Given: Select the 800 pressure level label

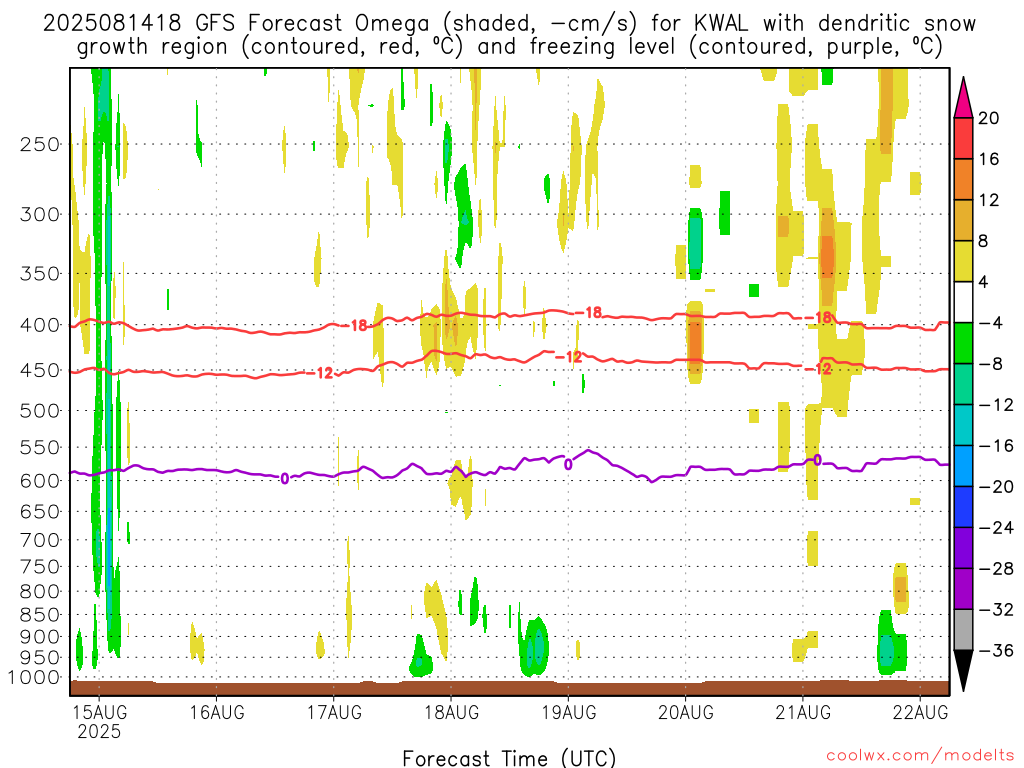Looking at the screenshot, I should pos(40,592).
